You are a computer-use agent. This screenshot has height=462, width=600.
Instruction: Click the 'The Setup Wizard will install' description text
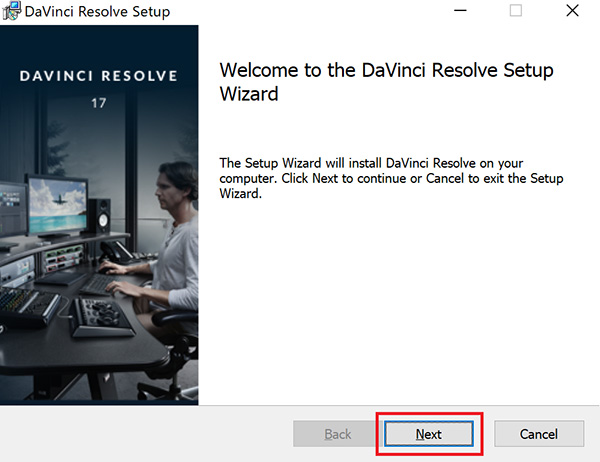[x=391, y=178]
